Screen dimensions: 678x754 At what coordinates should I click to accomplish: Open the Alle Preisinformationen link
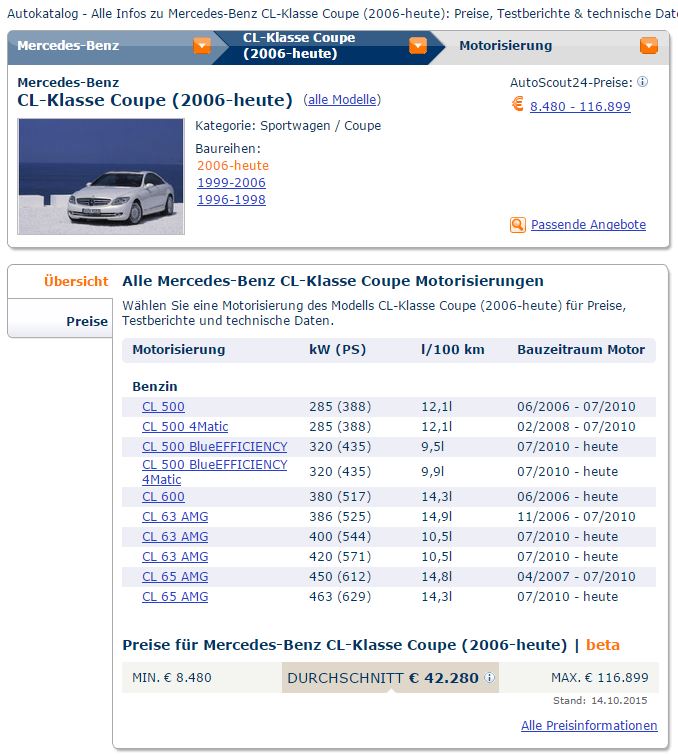(x=589, y=725)
